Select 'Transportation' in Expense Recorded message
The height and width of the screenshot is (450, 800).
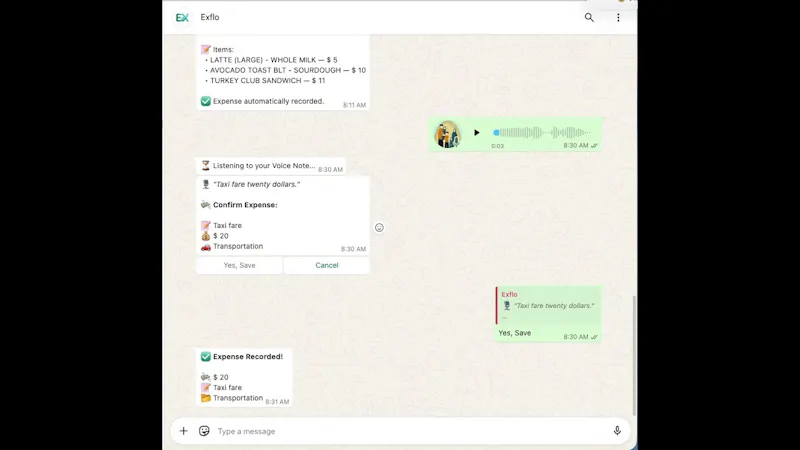tap(238, 398)
